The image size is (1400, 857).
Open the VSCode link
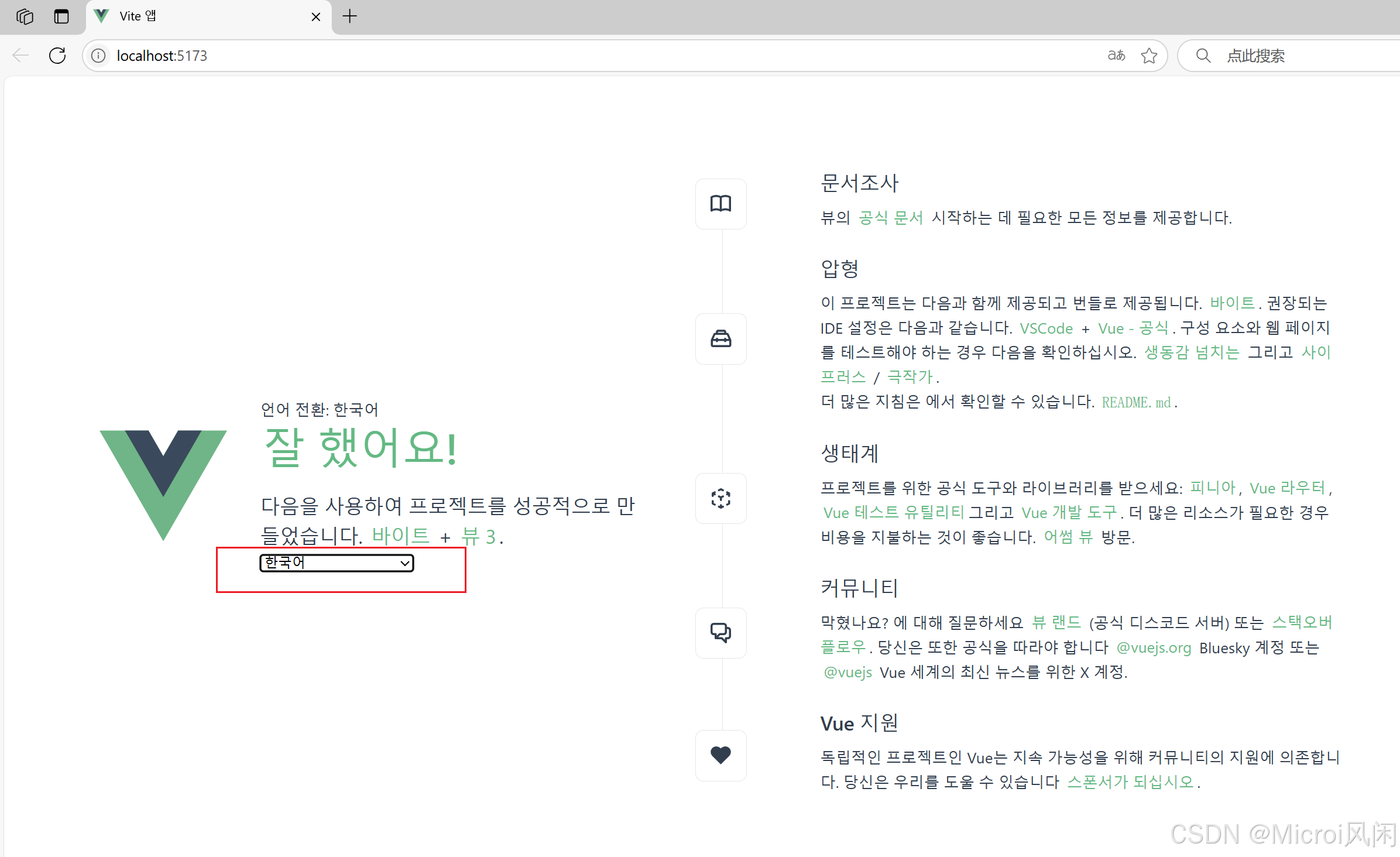point(1046,328)
